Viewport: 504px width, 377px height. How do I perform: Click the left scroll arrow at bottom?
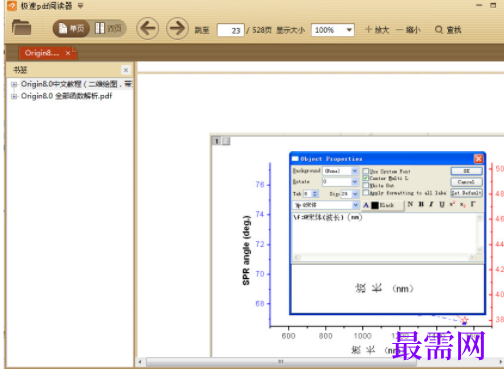(x=140, y=362)
